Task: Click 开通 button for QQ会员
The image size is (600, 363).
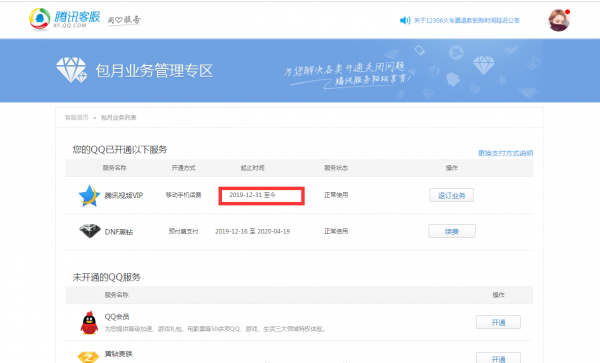Action: point(498,322)
